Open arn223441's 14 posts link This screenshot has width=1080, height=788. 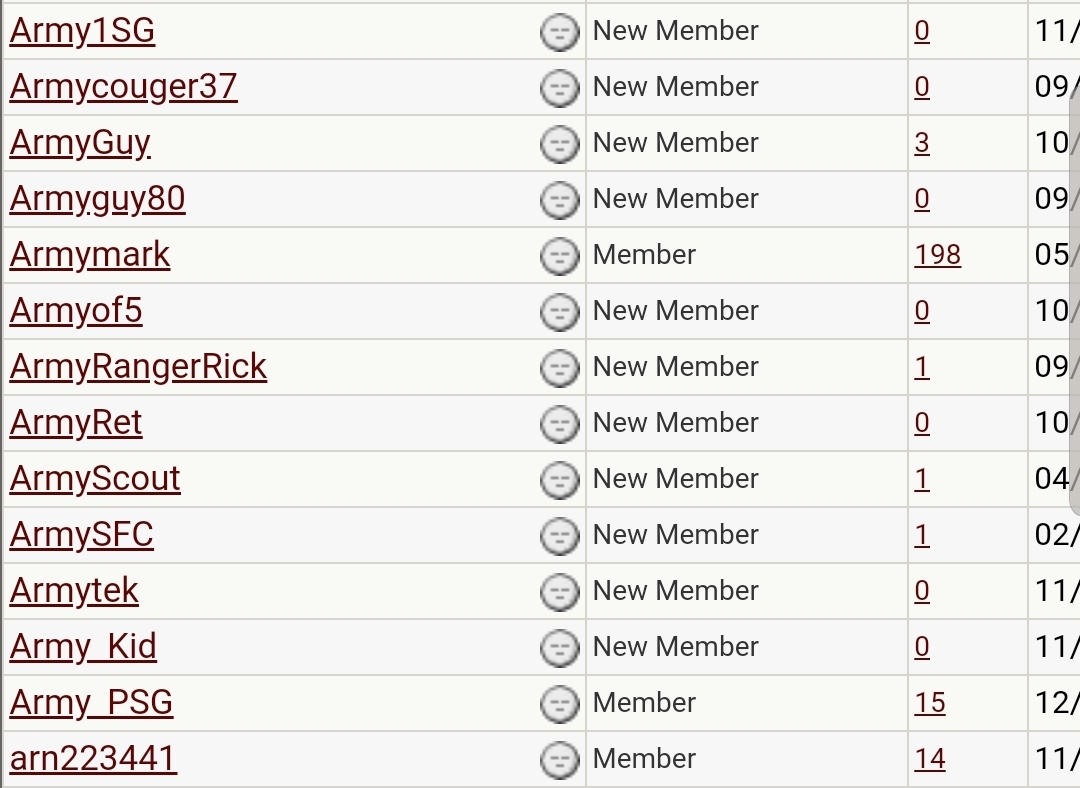click(929, 759)
